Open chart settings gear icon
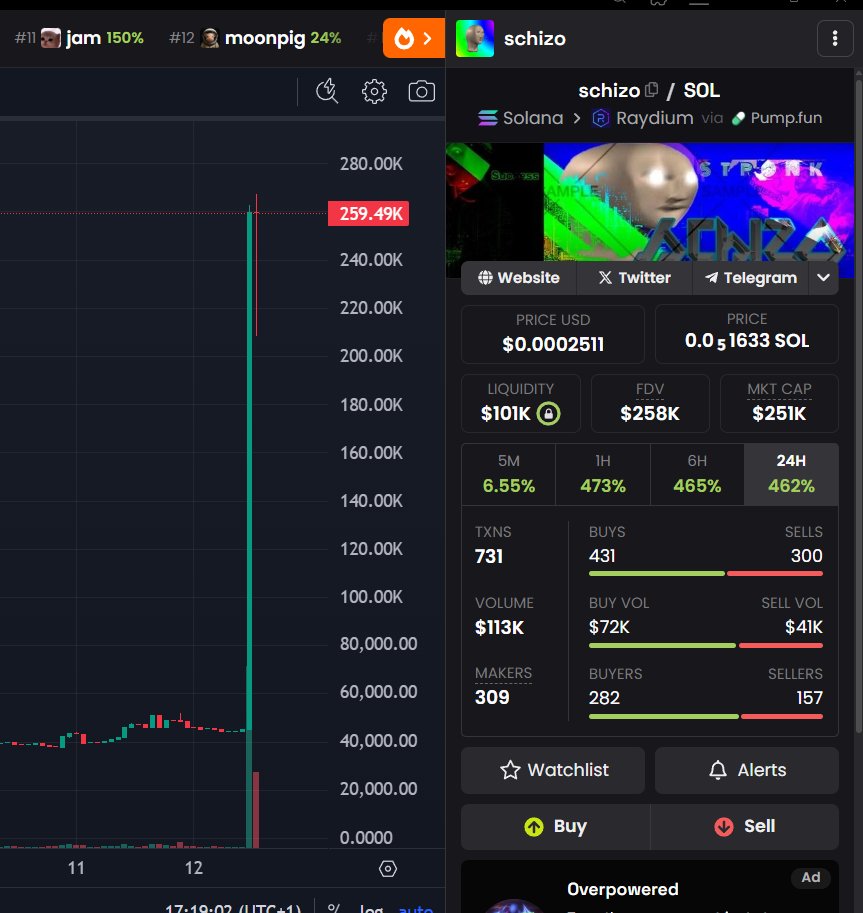 [374, 91]
